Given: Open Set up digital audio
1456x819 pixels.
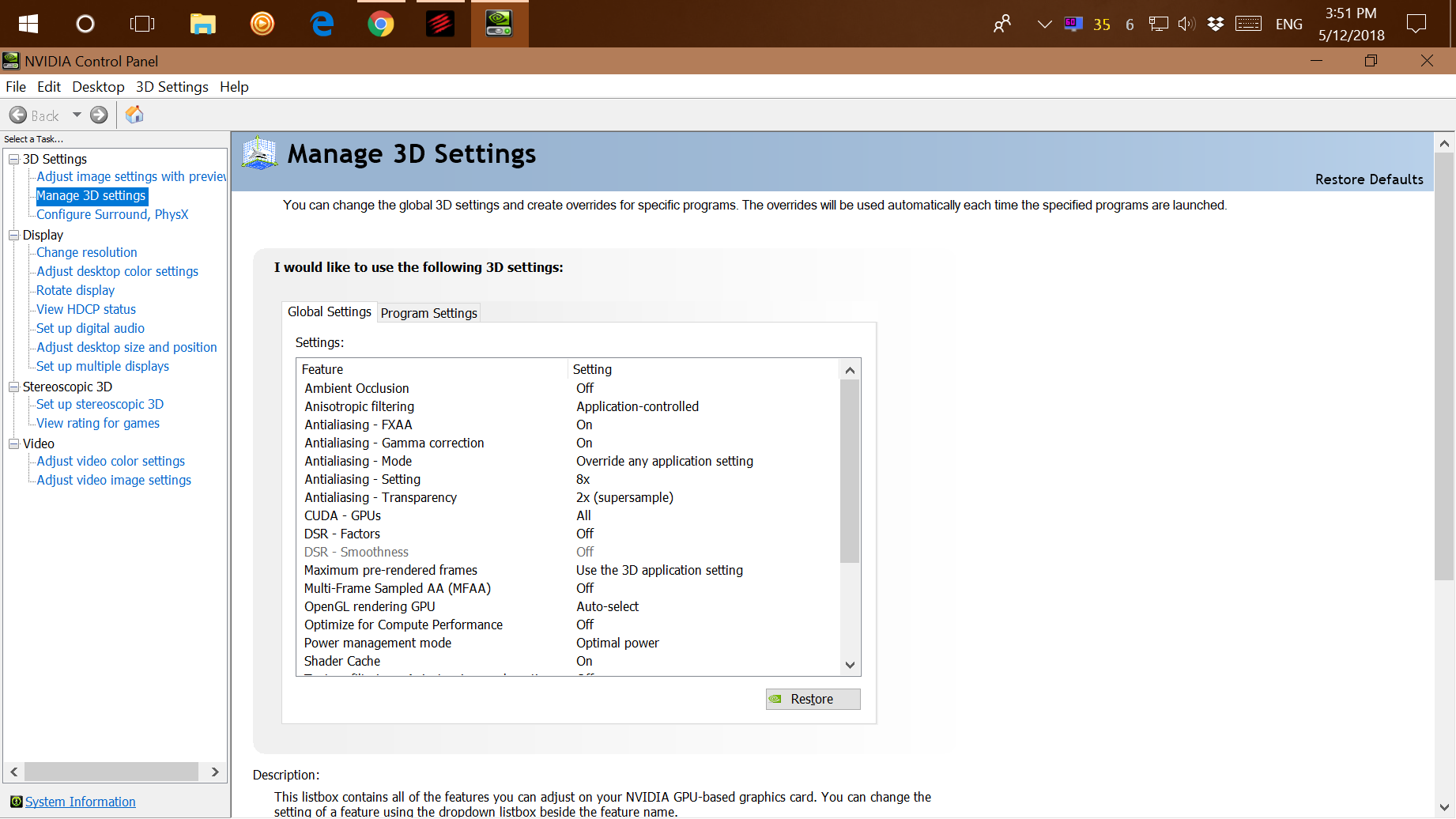Looking at the screenshot, I should pos(91,329).
